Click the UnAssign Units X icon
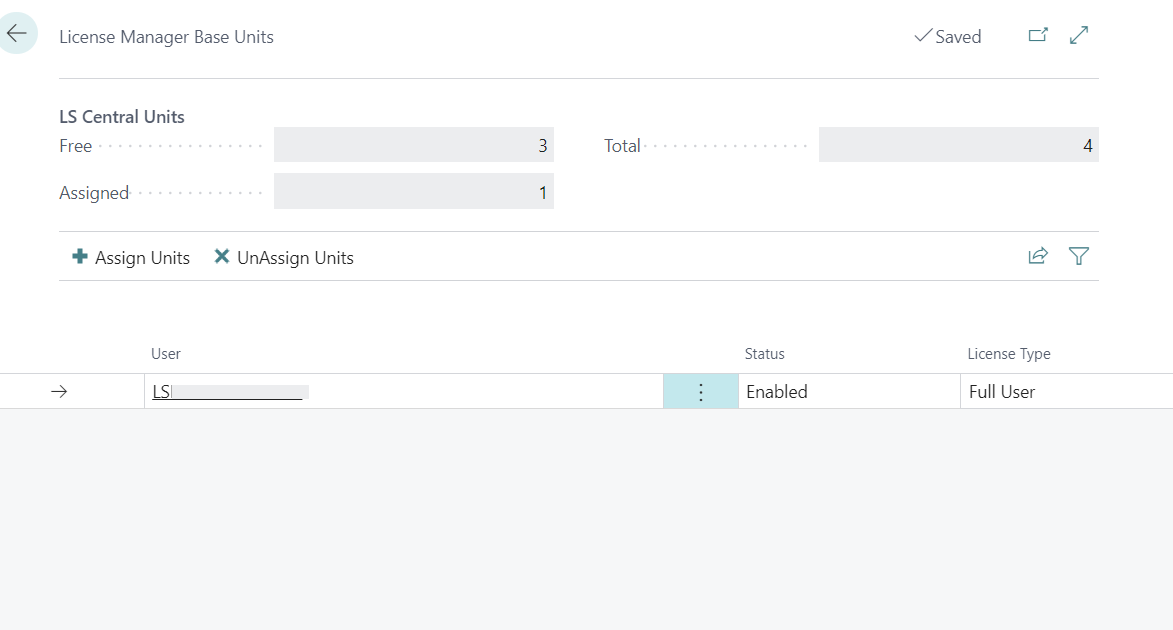 point(222,257)
